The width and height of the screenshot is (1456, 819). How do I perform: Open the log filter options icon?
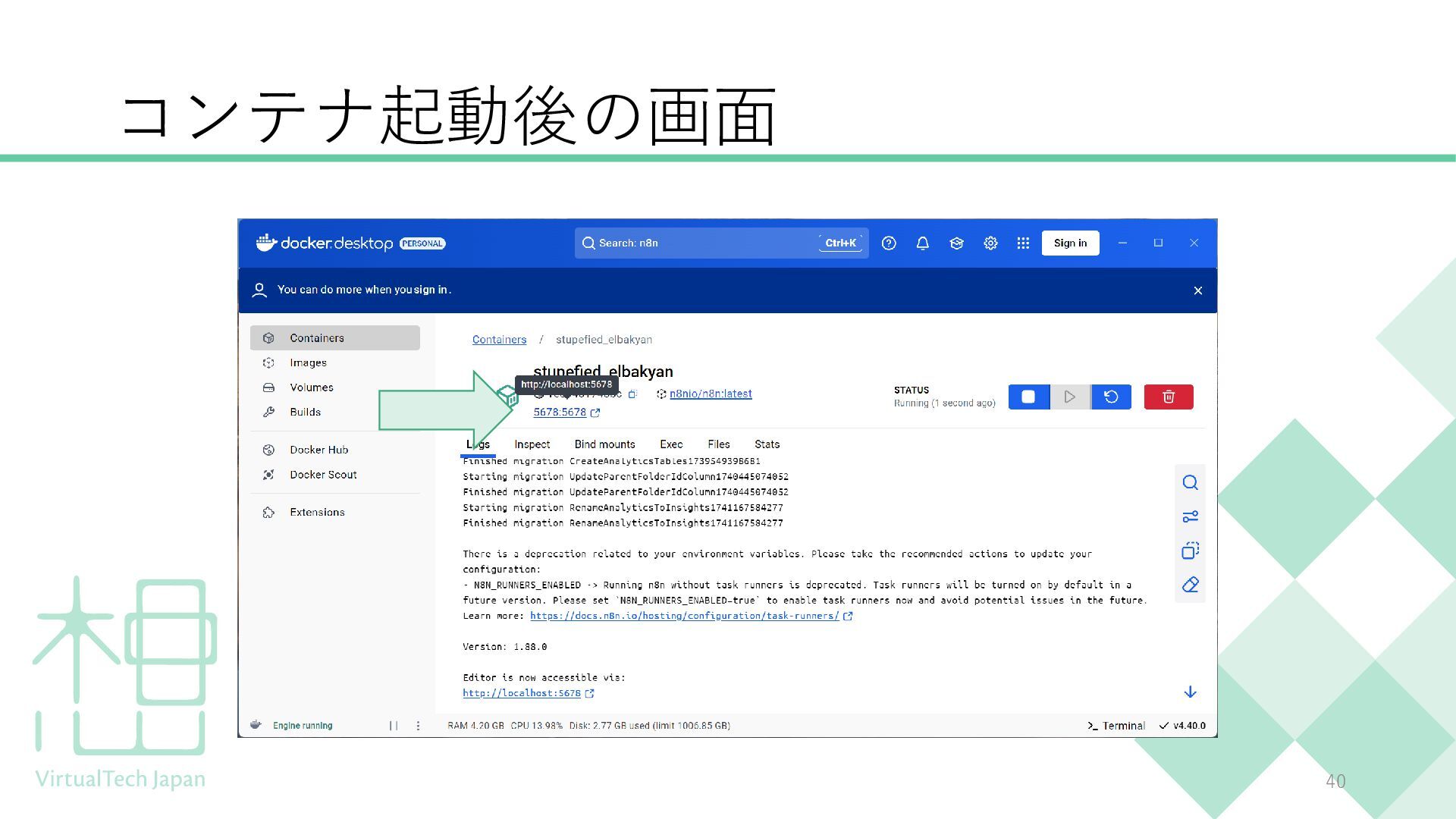pyautogui.click(x=1190, y=517)
